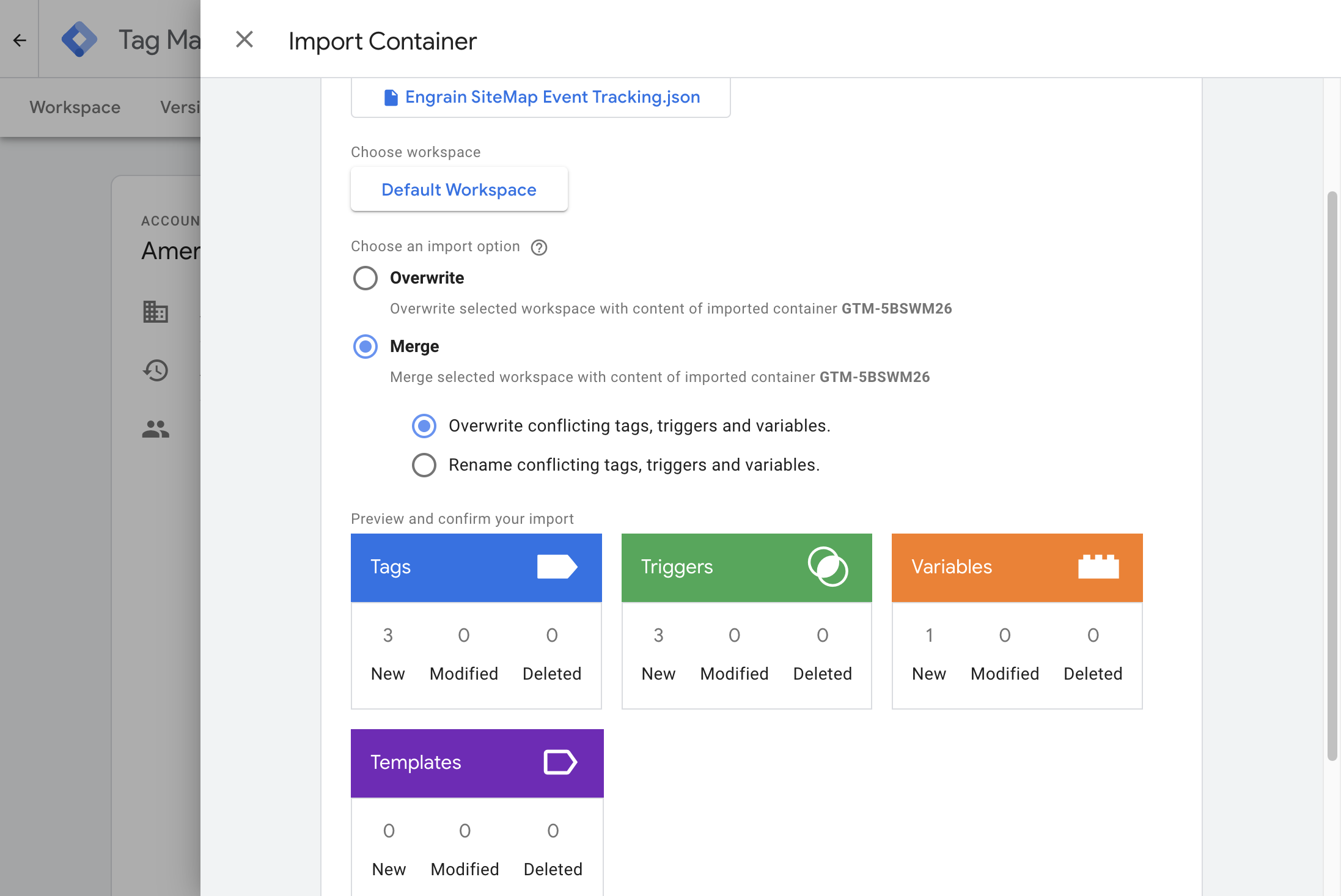This screenshot has width=1341, height=896.
Task: Select the Merge import option
Action: (366, 347)
